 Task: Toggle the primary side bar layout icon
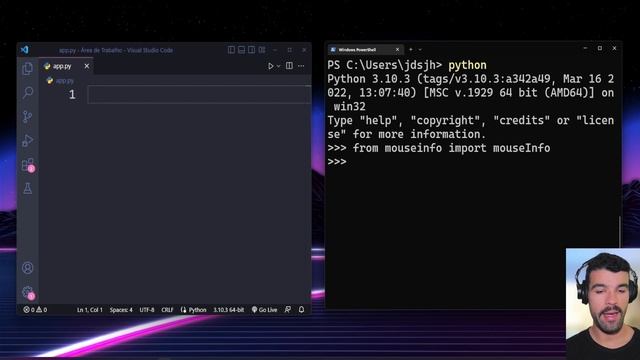[x=231, y=50]
